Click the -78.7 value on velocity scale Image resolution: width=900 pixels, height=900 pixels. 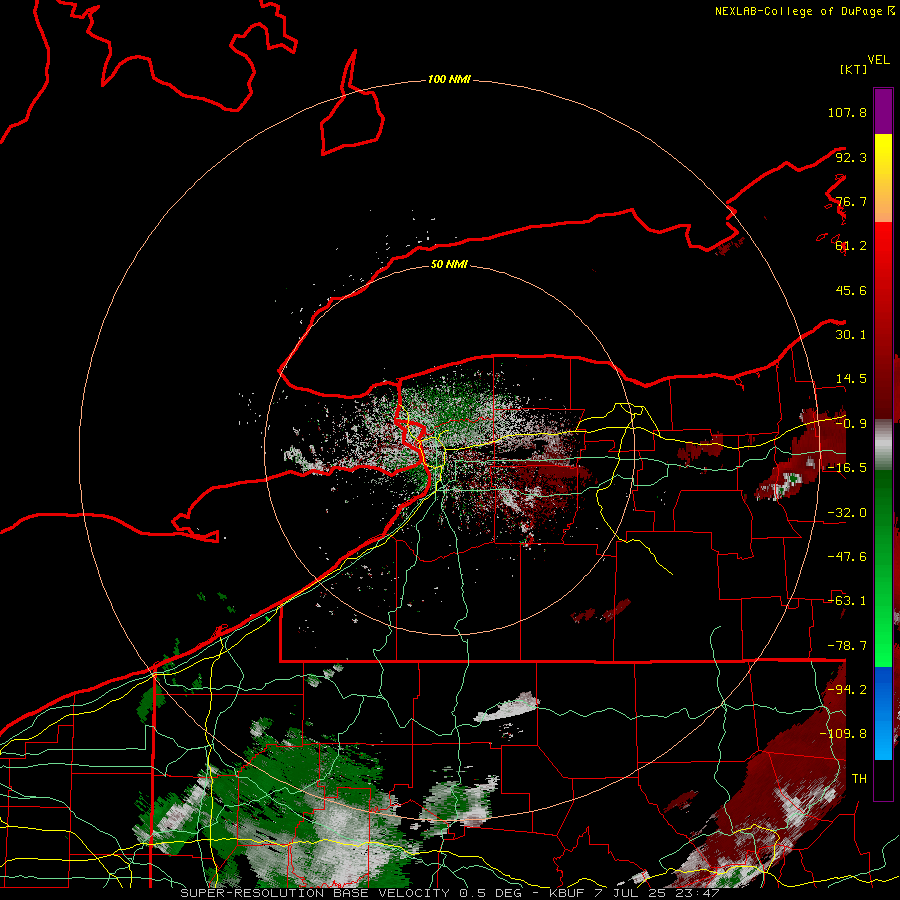coord(847,646)
